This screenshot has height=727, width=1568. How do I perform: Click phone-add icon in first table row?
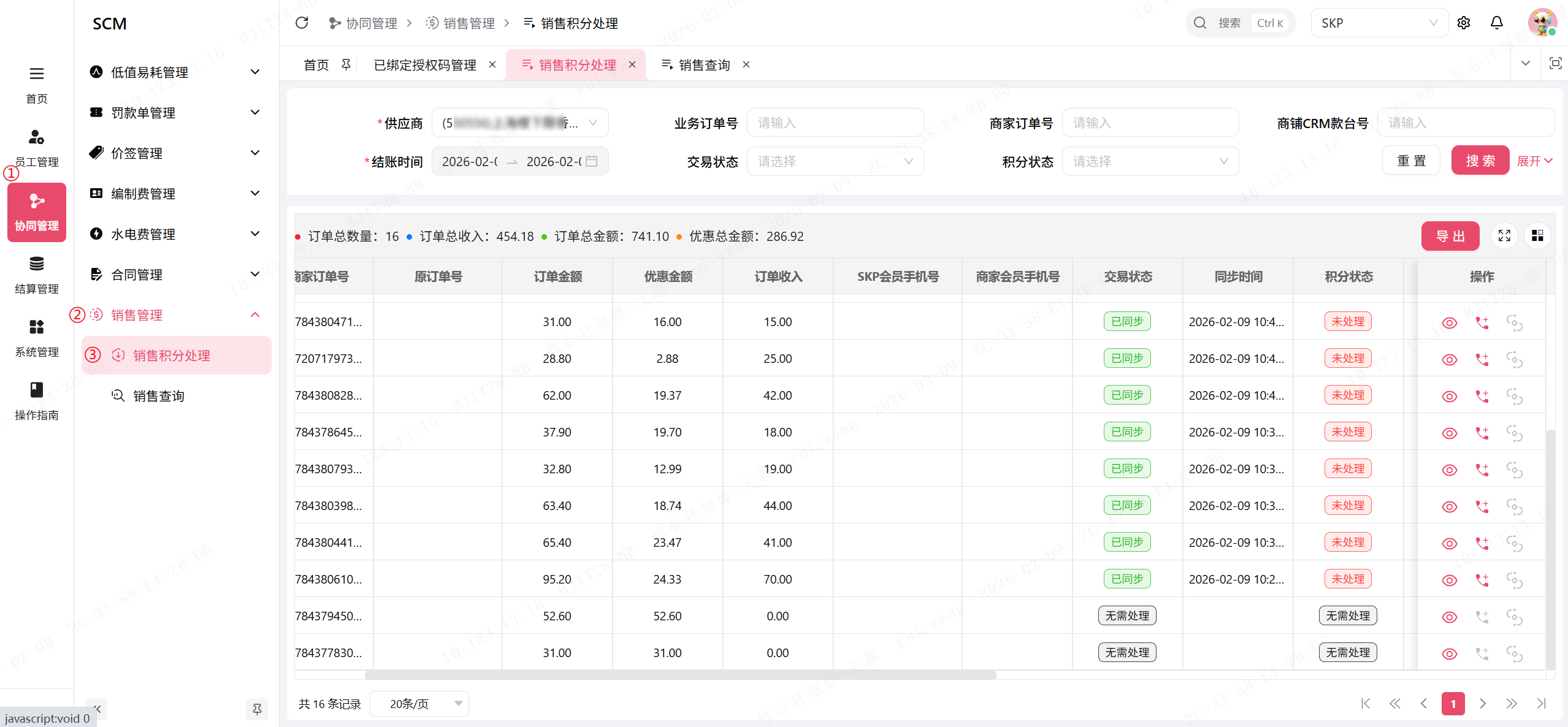tap(1482, 322)
